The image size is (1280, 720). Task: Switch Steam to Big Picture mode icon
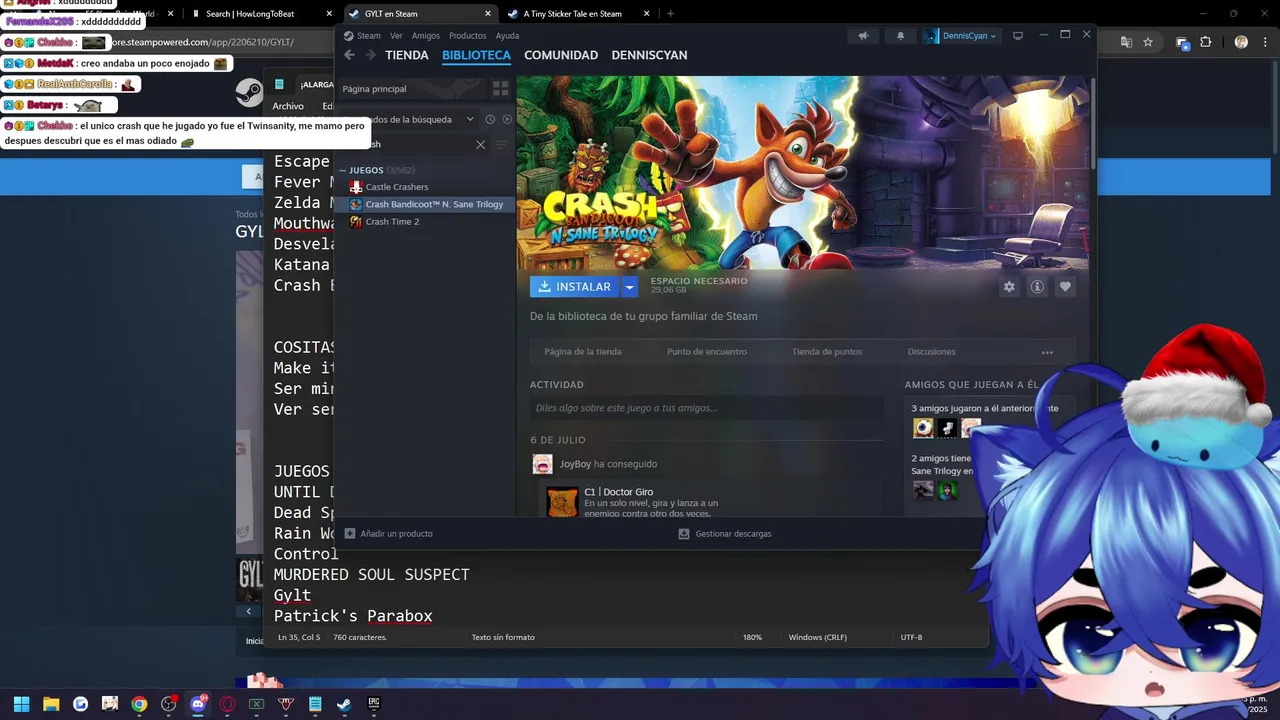1018,36
